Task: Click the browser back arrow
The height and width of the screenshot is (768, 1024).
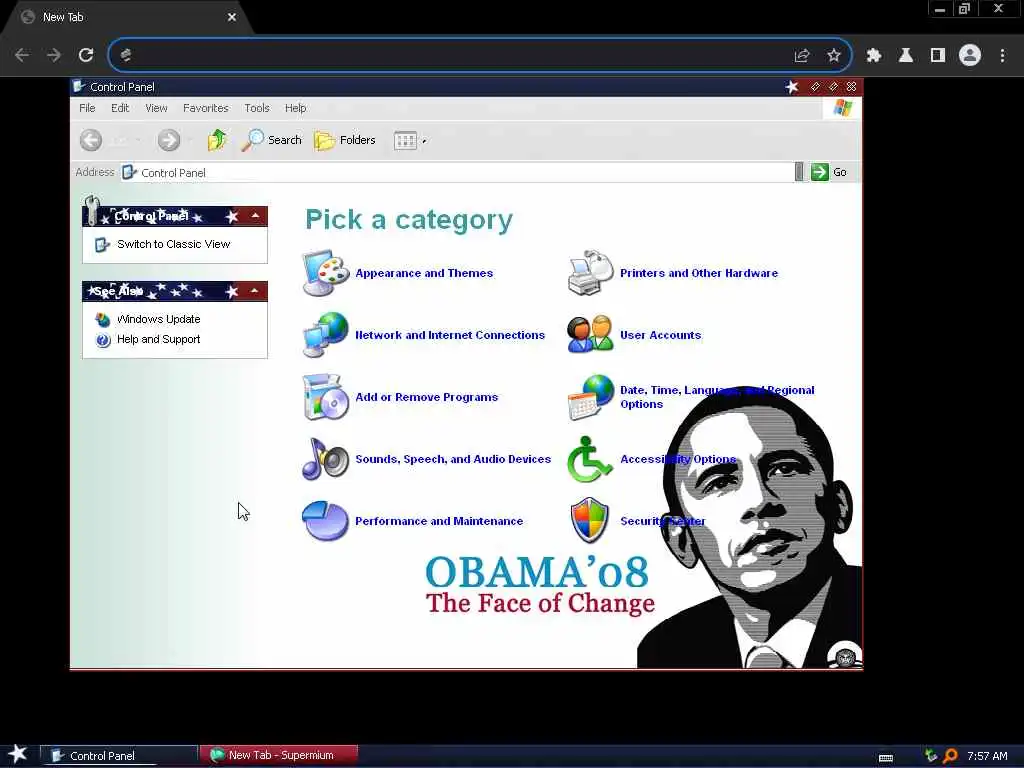Action: point(22,55)
